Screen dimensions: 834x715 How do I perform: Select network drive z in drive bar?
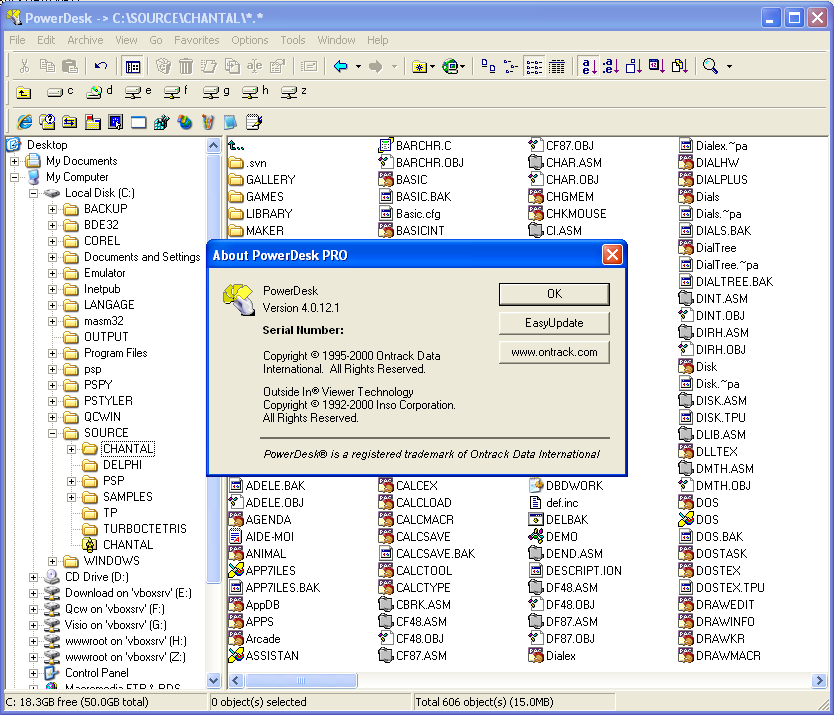tap(294, 93)
